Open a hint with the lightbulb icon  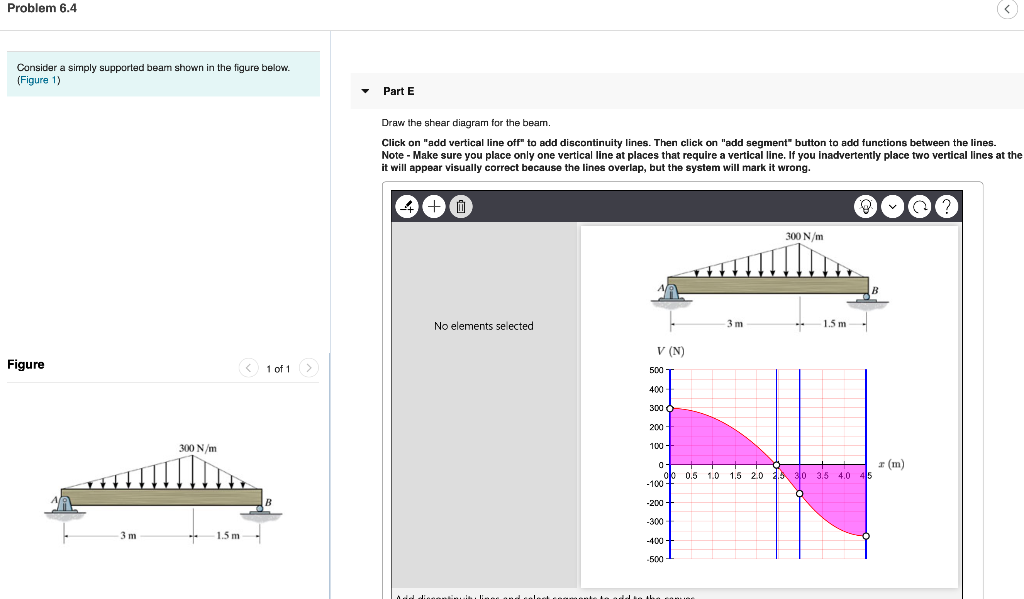click(x=864, y=206)
